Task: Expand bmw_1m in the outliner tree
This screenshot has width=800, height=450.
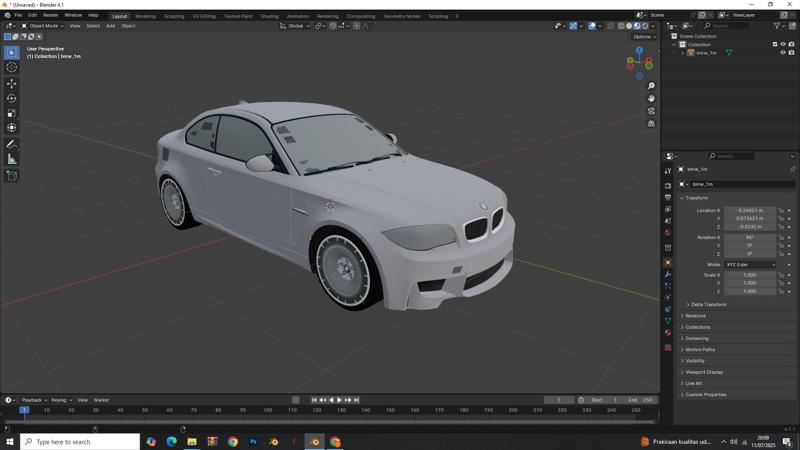Action: pyautogui.click(x=683, y=53)
